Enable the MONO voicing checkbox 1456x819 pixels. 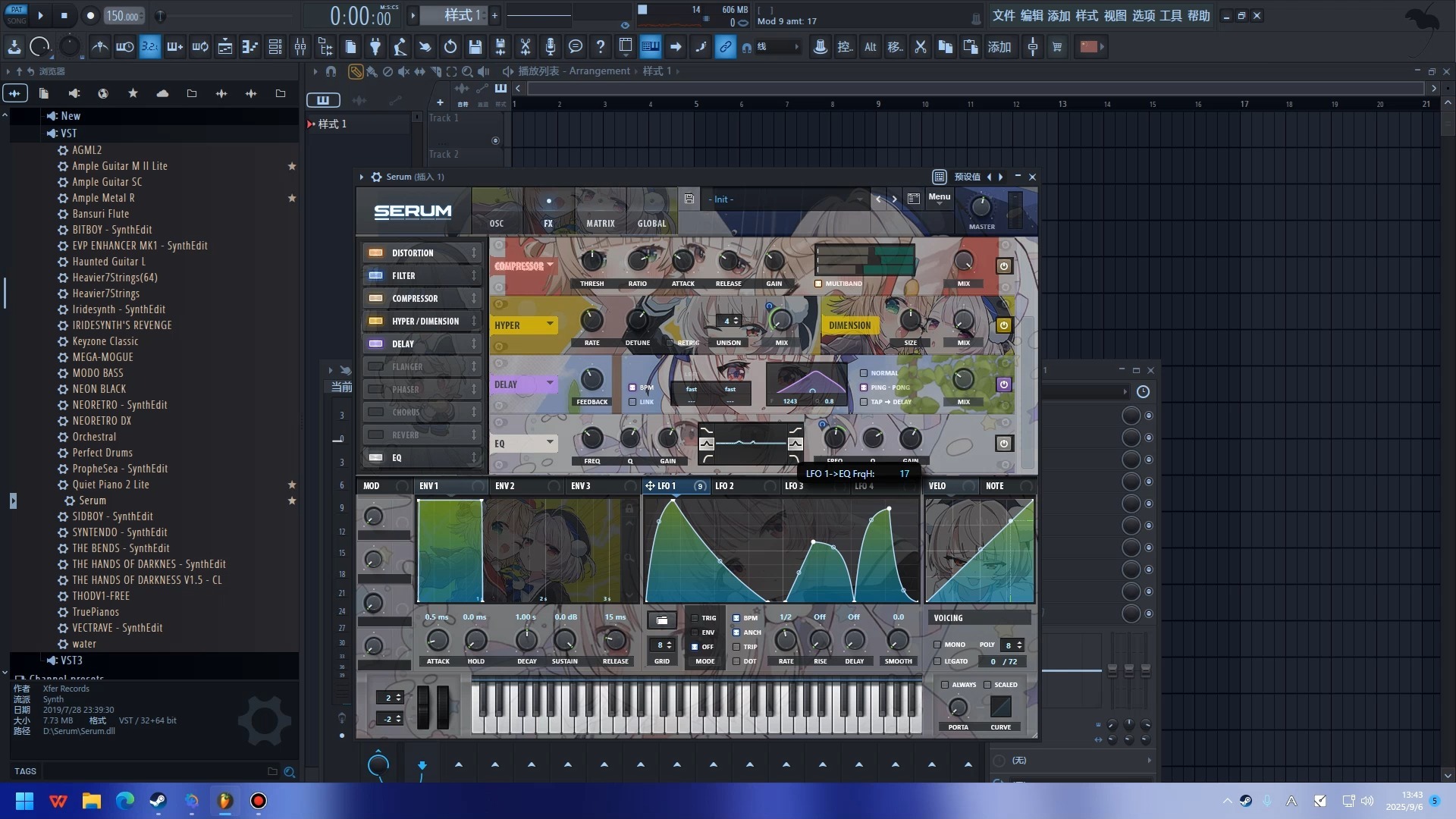tap(937, 645)
